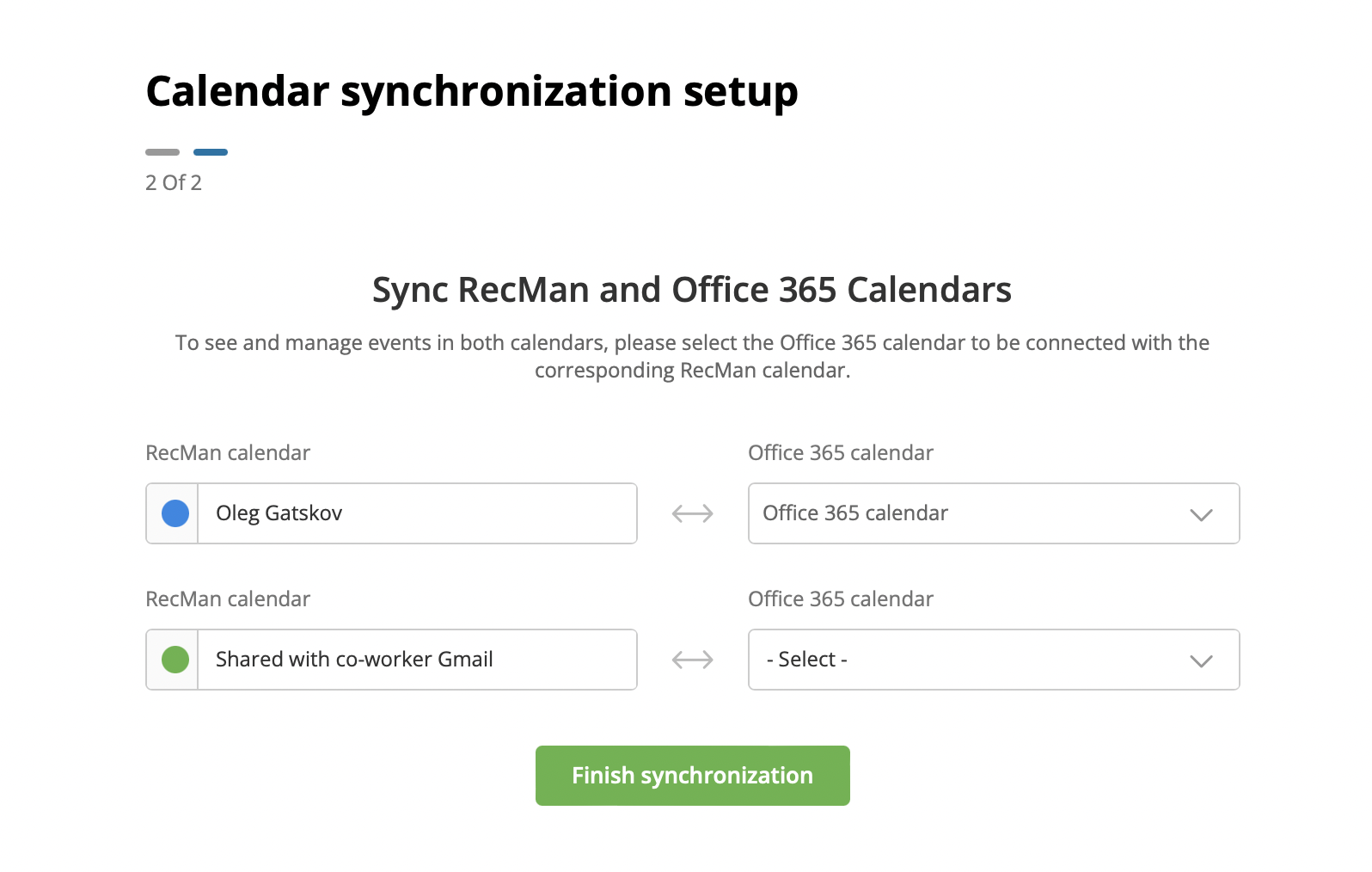Screen dimensions: 1372x872
Task: Click the blue color dot for Oleg Gatskov
Action: [x=175, y=513]
